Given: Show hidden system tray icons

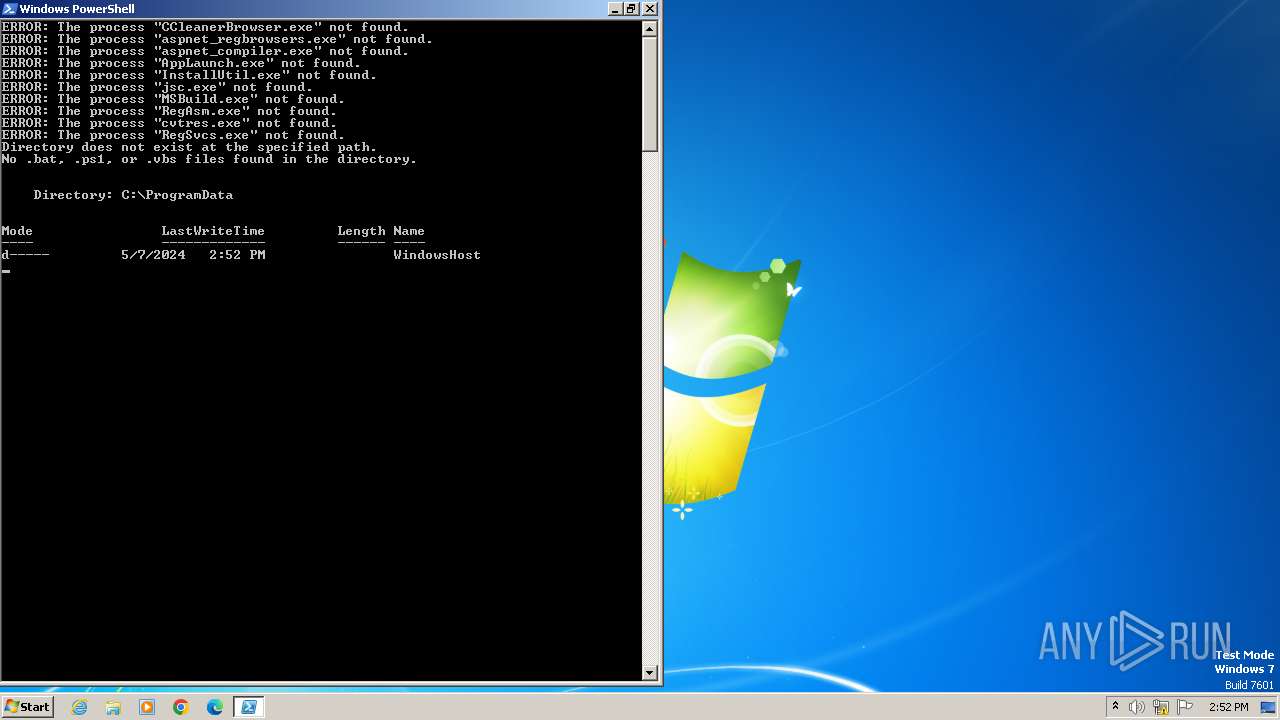Looking at the screenshot, I should point(1115,707).
